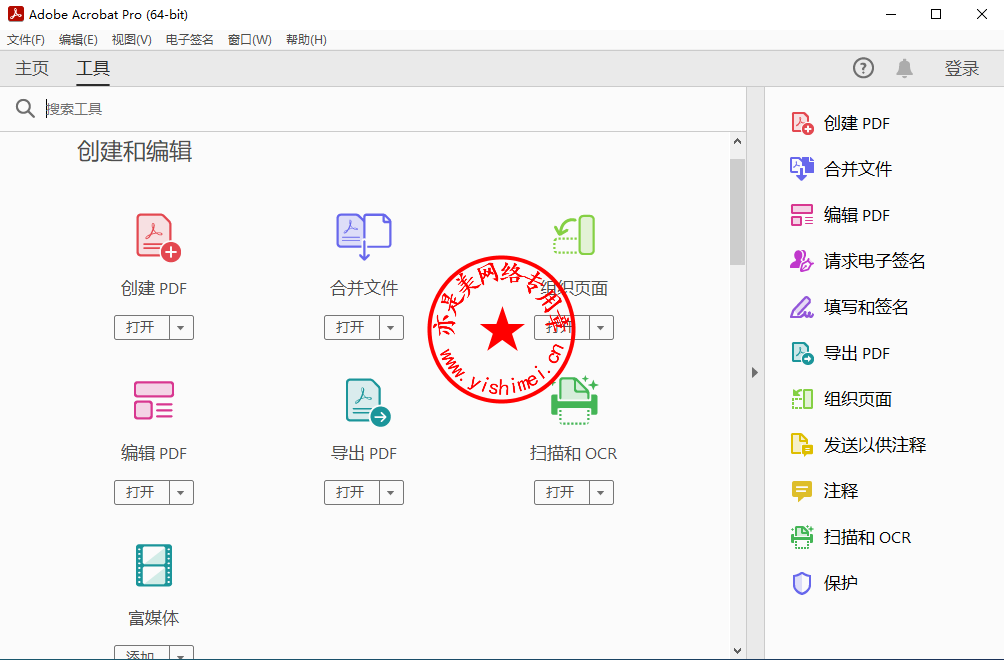Select 填写和签名 pen icon in right sidebar
This screenshot has height=660, width=1004.
click(802, 307)
